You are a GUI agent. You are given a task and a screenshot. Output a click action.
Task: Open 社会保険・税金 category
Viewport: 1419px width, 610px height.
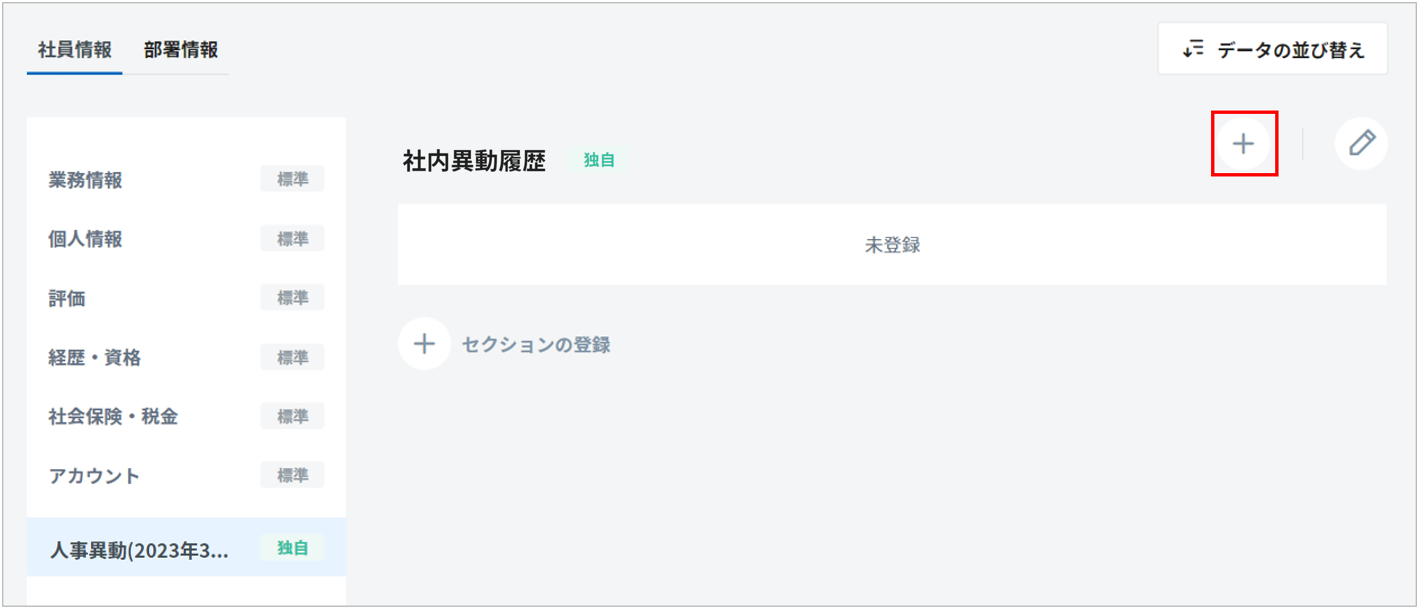pos(113,416)
